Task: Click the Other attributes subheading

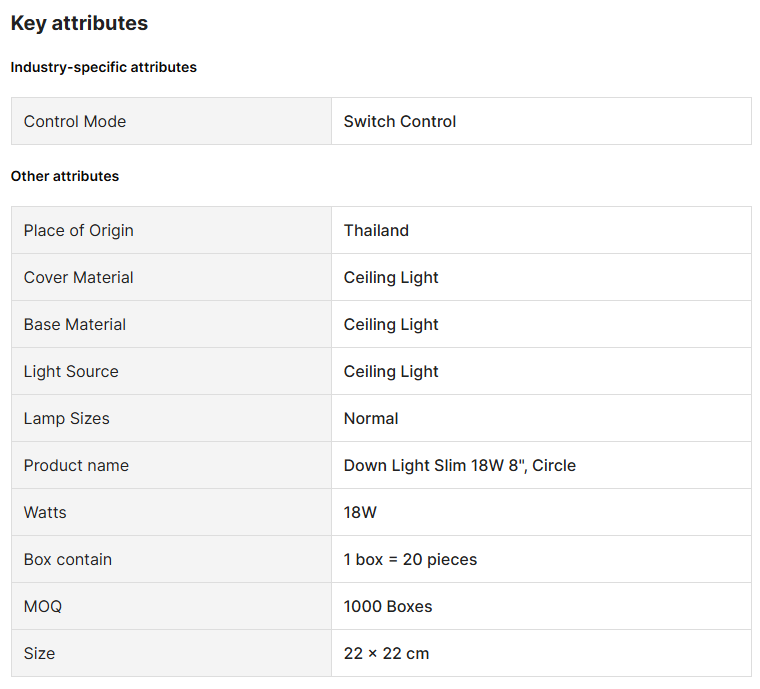Action: tap(65, 176)
